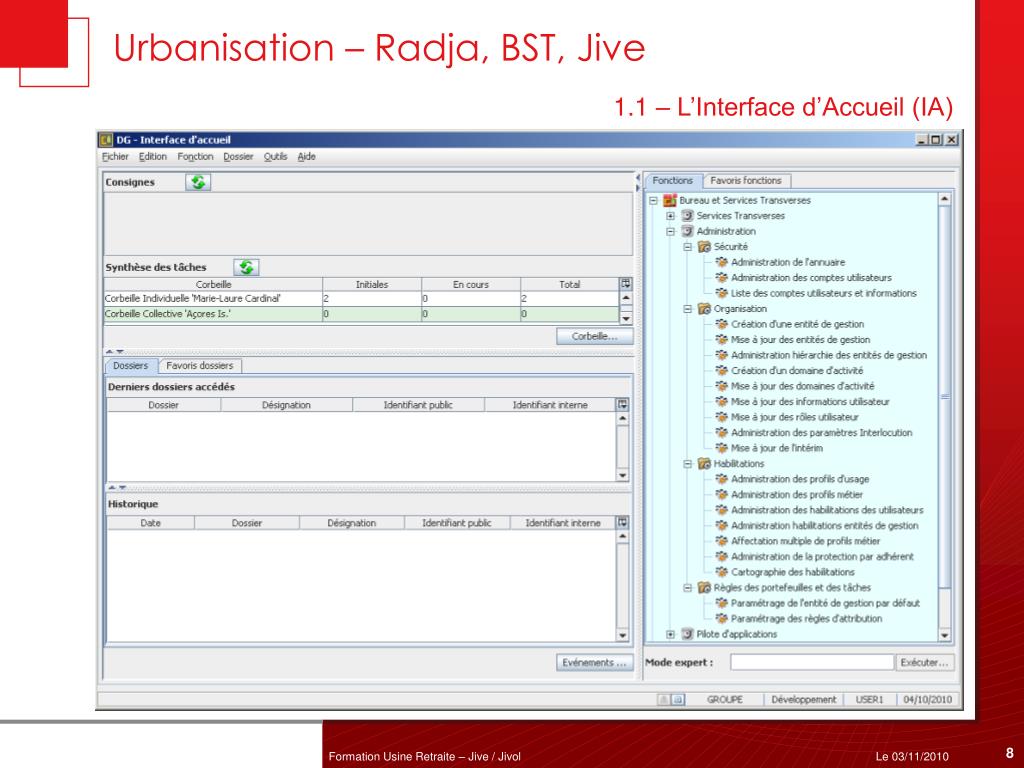Click icon beside Administration de l'annuaire
Image resolution: width=1024 pixels, height=768 pixels.
click(722, 262)
